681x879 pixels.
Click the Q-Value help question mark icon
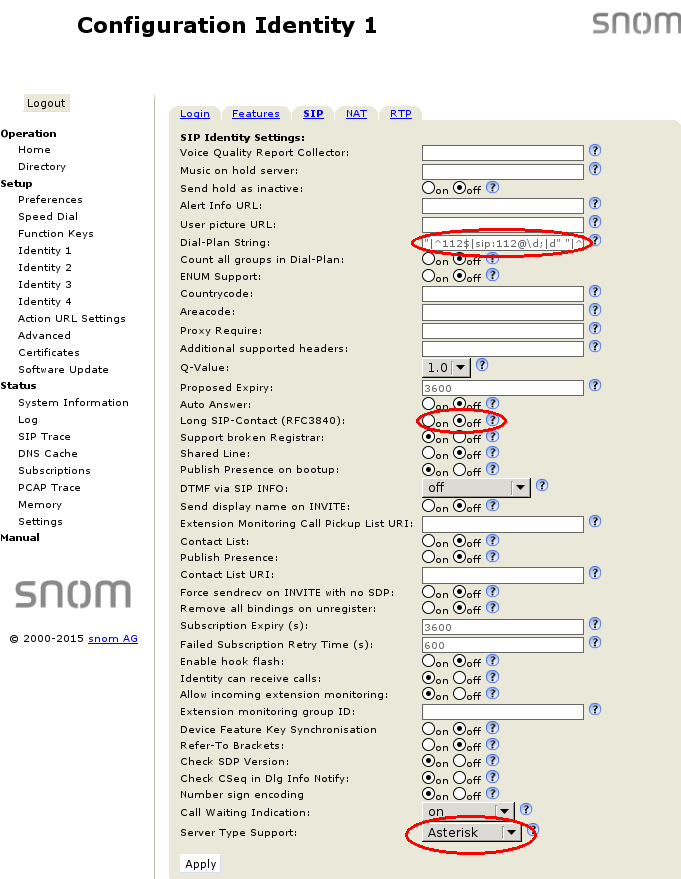pos(482,365)
